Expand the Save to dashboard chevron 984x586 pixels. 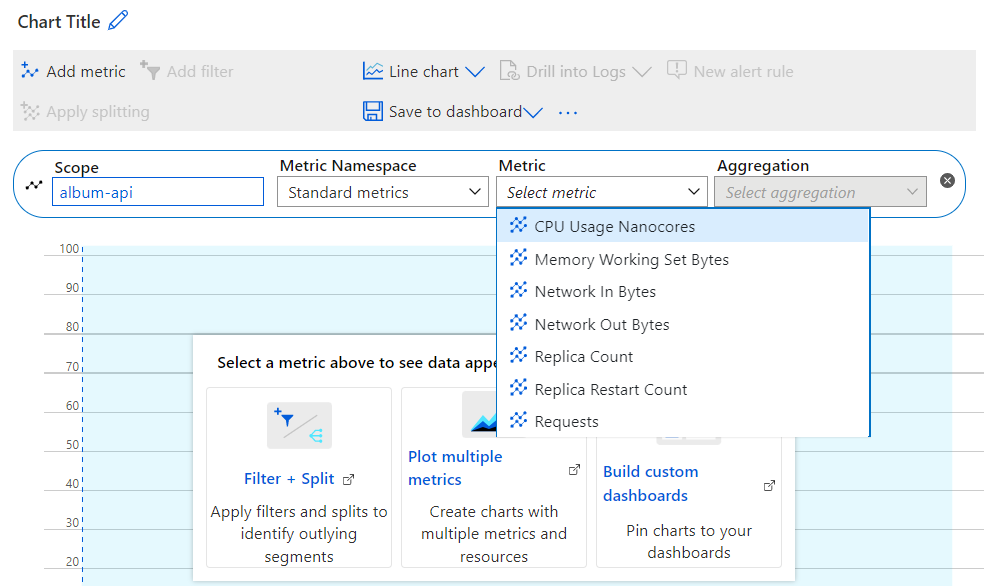[533, 112]
